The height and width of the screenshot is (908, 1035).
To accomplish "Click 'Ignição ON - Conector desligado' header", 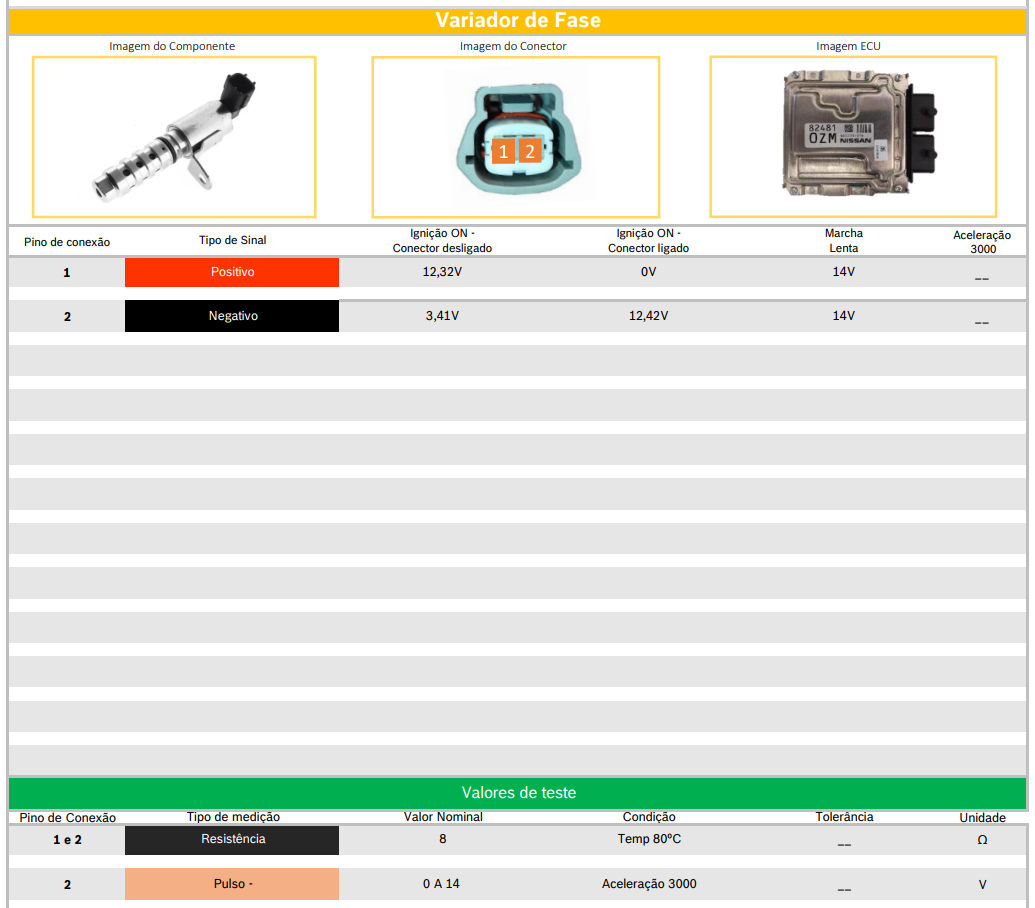I will [442, 241].
